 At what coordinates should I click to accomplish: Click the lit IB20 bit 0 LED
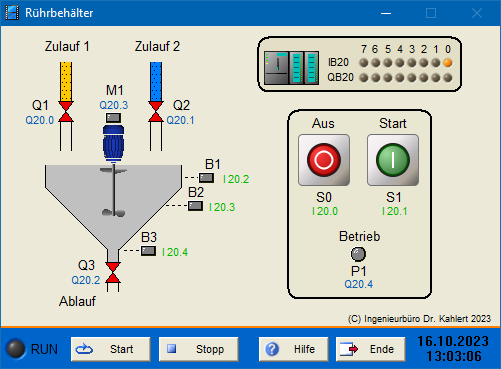click(x=448, y=63)
